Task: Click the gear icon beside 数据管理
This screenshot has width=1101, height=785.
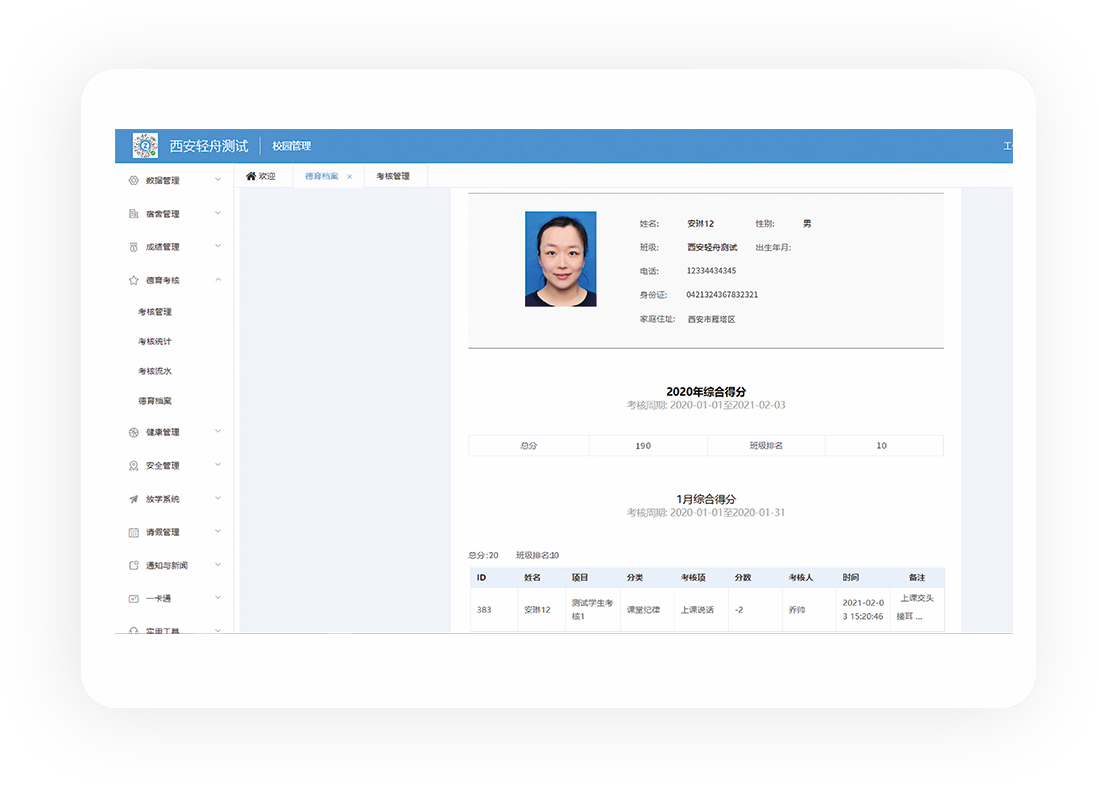Action: (x=133, y=180)
